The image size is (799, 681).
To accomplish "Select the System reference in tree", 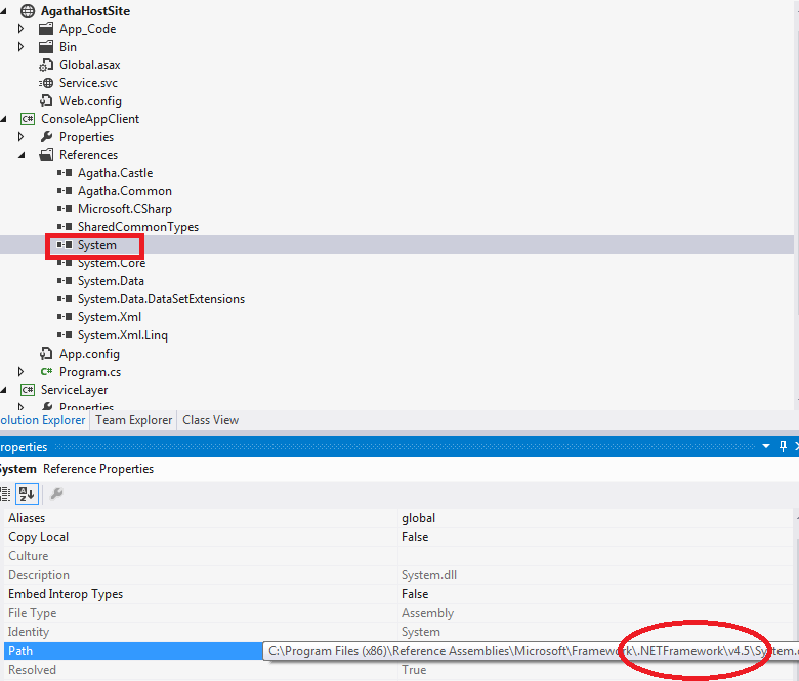I will coord(97,245).
